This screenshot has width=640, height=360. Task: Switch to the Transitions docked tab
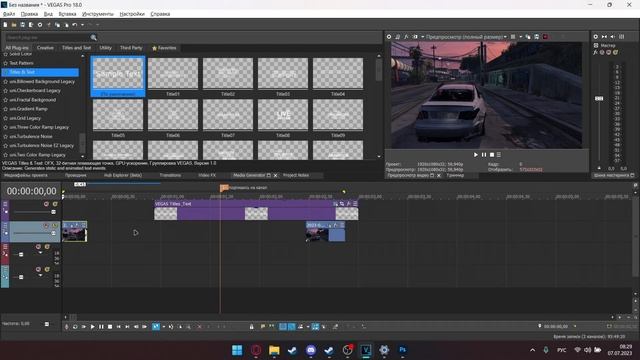tap(170, 175)
